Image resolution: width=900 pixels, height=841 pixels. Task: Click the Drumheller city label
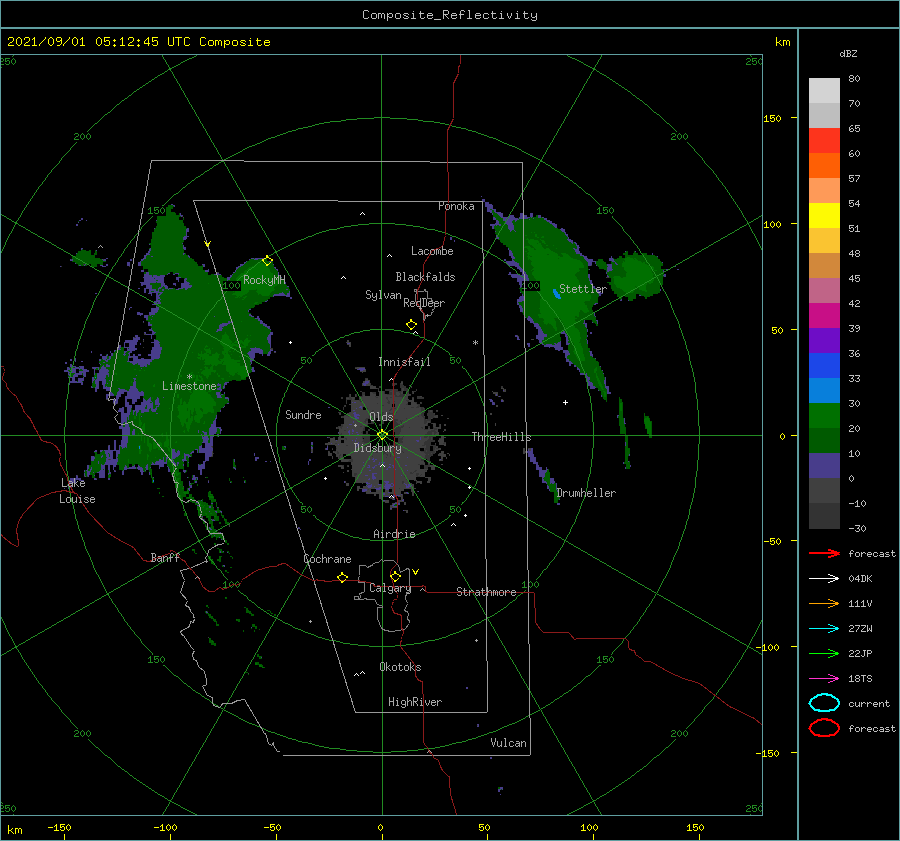586,493
